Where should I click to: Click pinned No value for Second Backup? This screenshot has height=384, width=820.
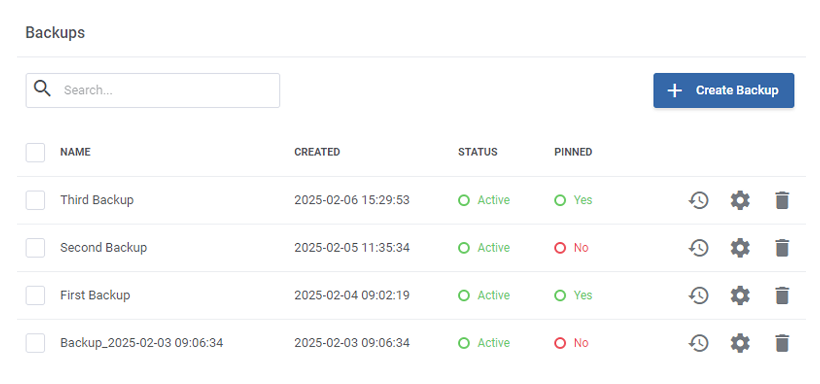pos(572,247)
